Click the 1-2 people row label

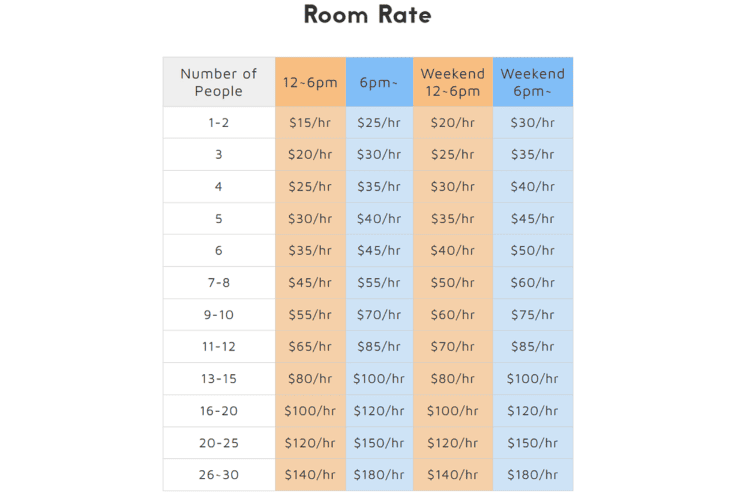click(x=219, y=123)
